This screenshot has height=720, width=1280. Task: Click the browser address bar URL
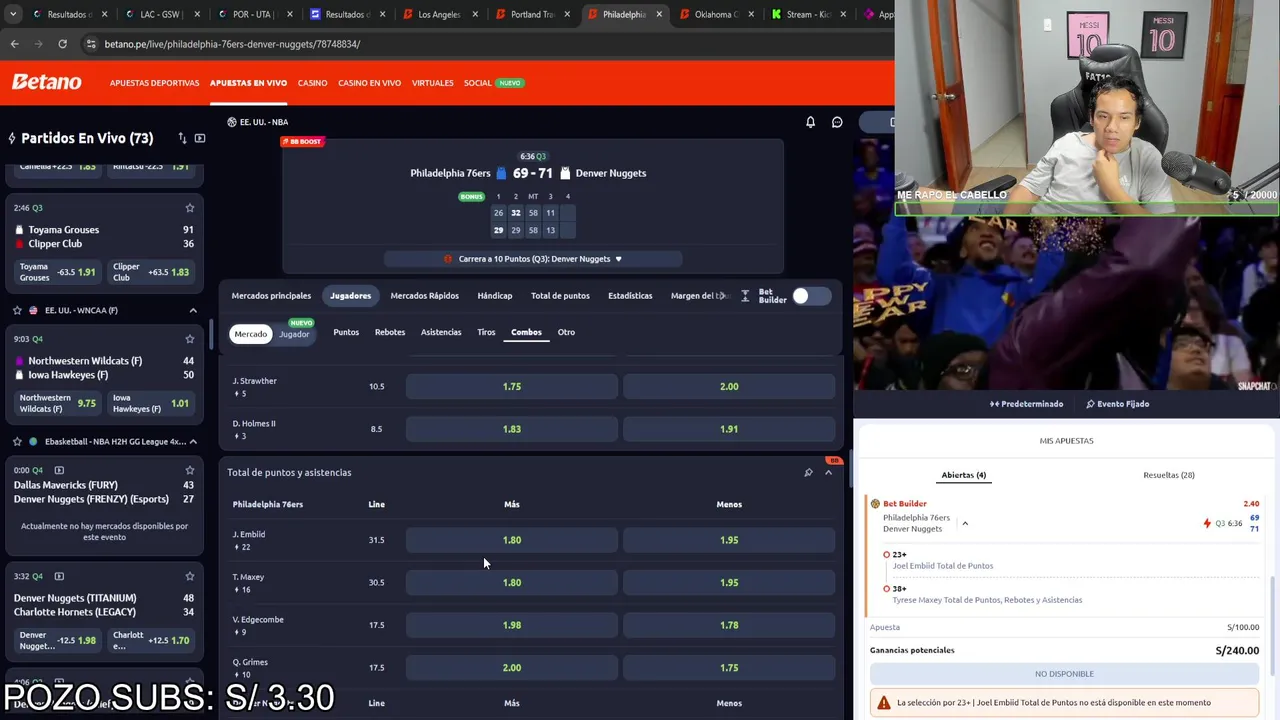pyautogui.click(x=232, y=44)
